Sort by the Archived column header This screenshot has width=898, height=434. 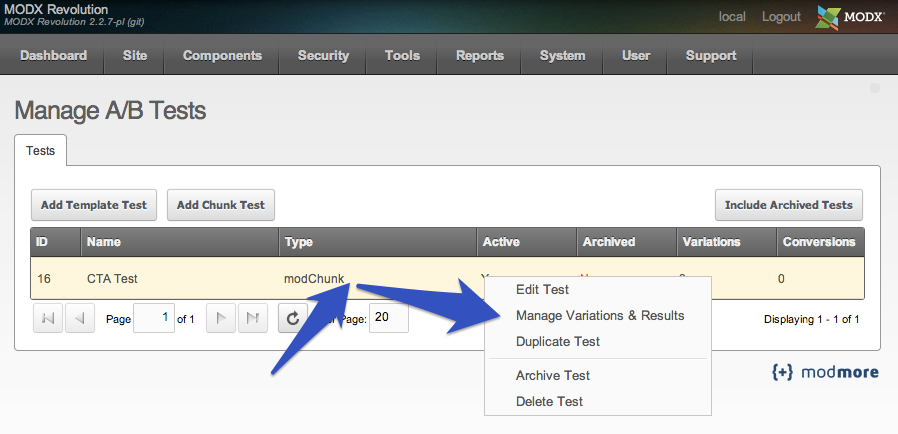(627, 242)
